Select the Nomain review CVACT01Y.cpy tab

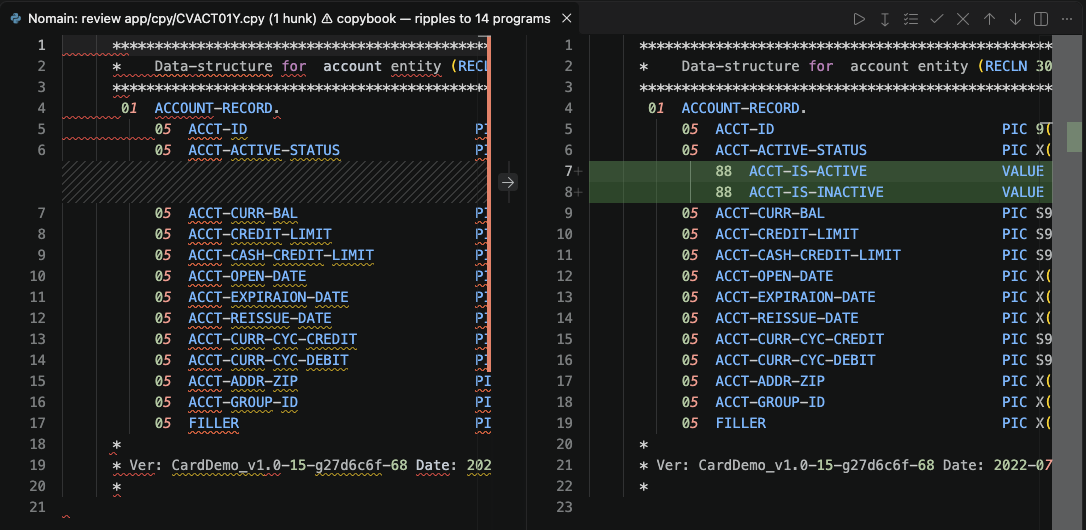click(289, 19)
